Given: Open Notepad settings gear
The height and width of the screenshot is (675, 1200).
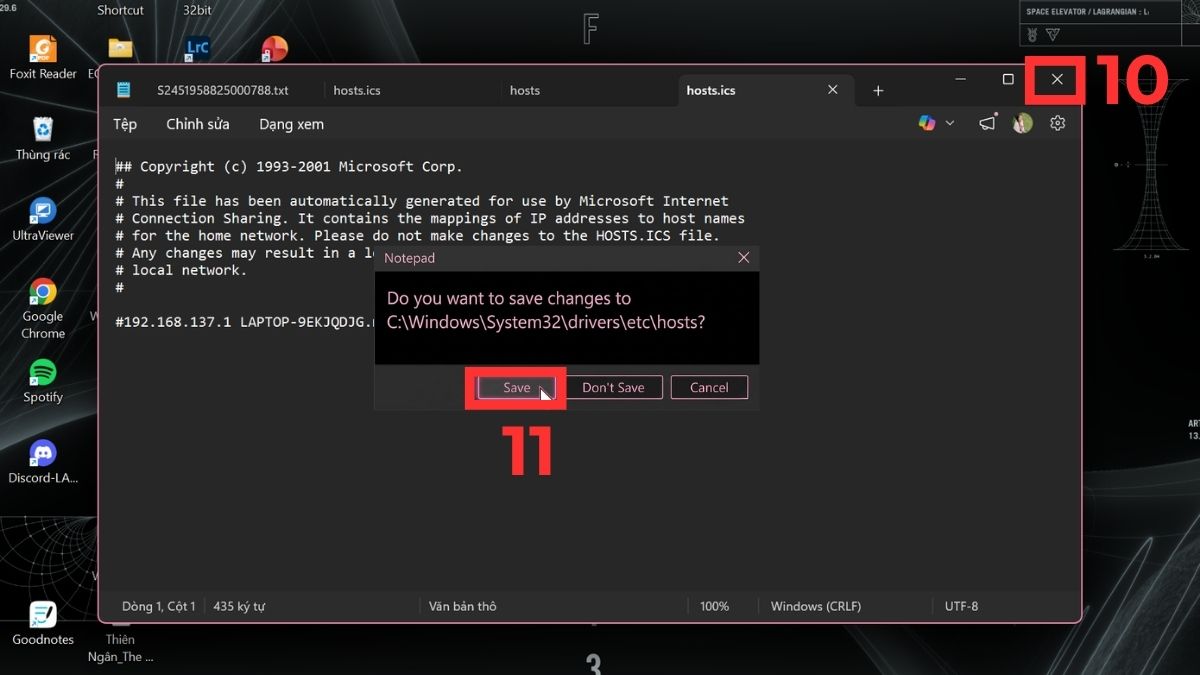Looking at the screenshot, I should click(x=1058, y=123).
